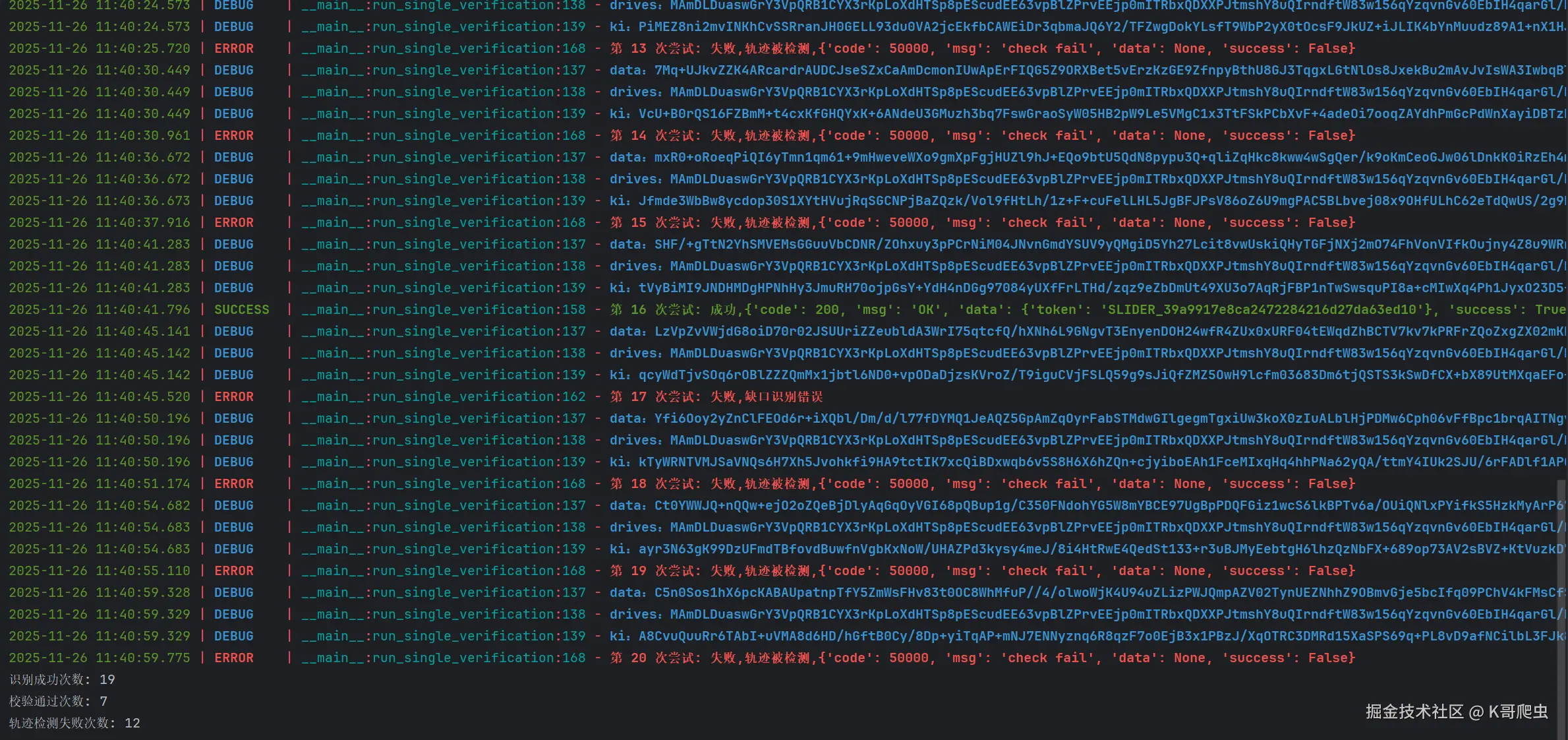The width and height of the screenshot is (1568, 740).
Task: Click the ERROR label at 11:40:25.720
Action: pos(233,48)
